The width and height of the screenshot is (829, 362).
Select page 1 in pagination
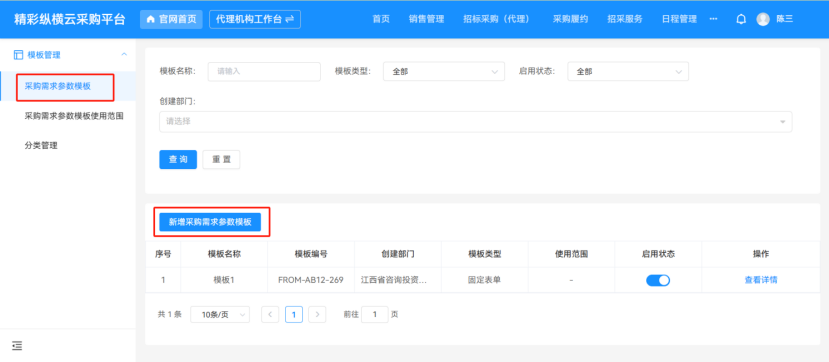click(x=293, y=314)
